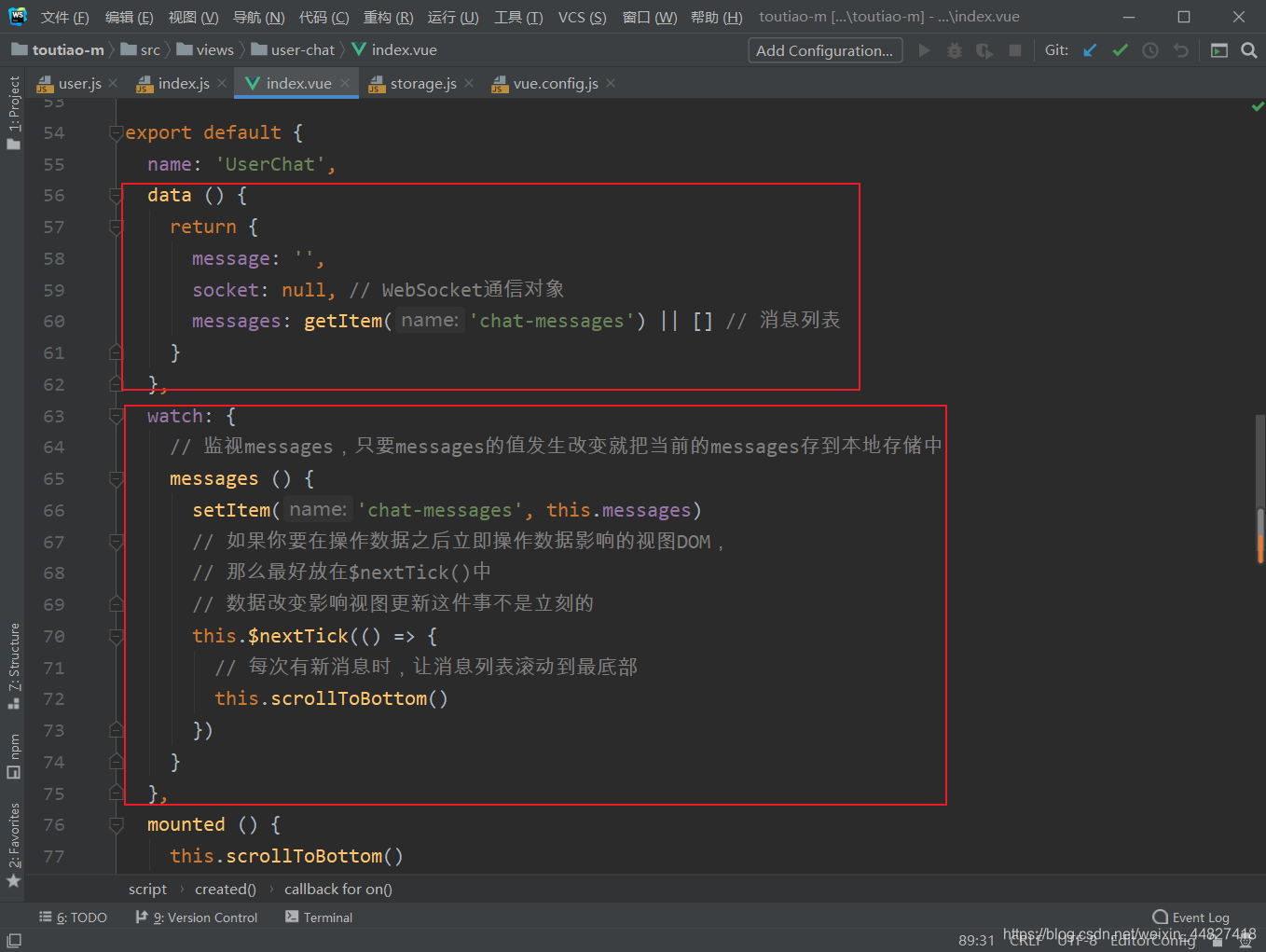
Task: Click toutiao-m in the navigation breadcrumb
Action: tap(58, 49)
